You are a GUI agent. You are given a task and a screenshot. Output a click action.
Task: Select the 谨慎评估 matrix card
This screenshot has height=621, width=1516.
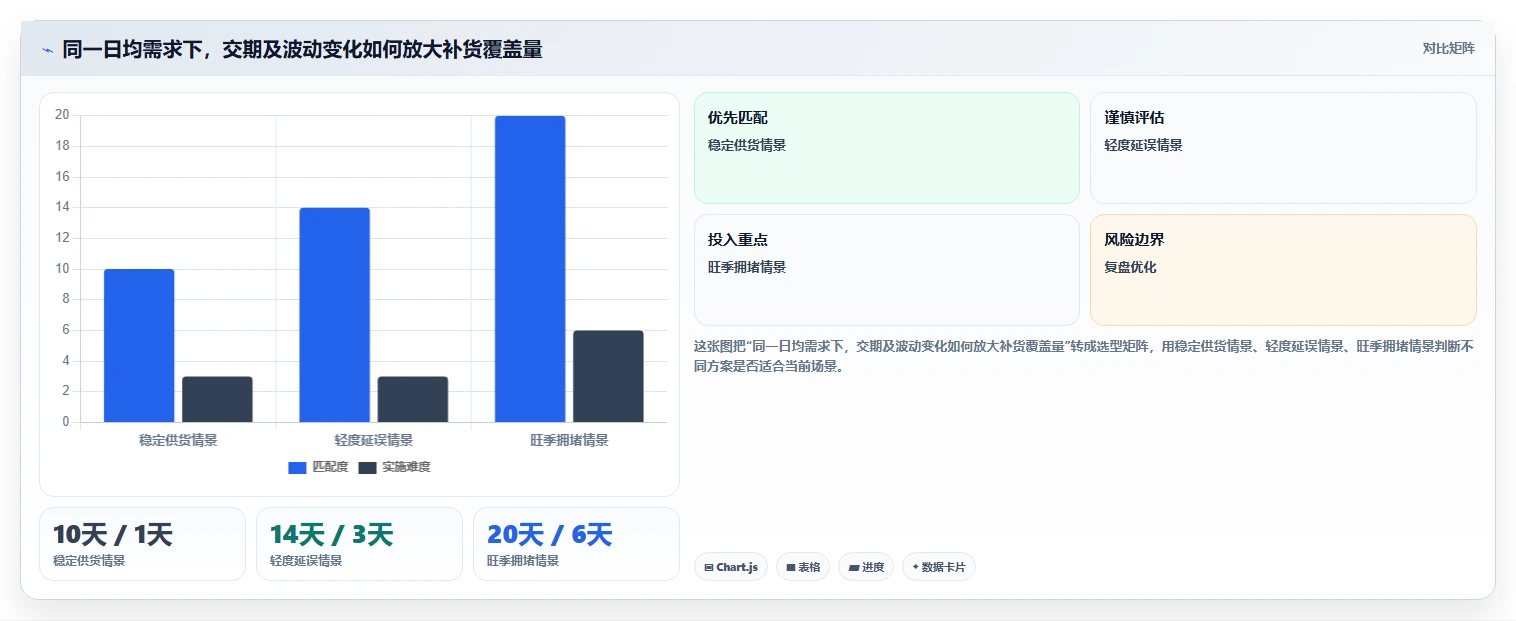click(x=1283, y=148)
